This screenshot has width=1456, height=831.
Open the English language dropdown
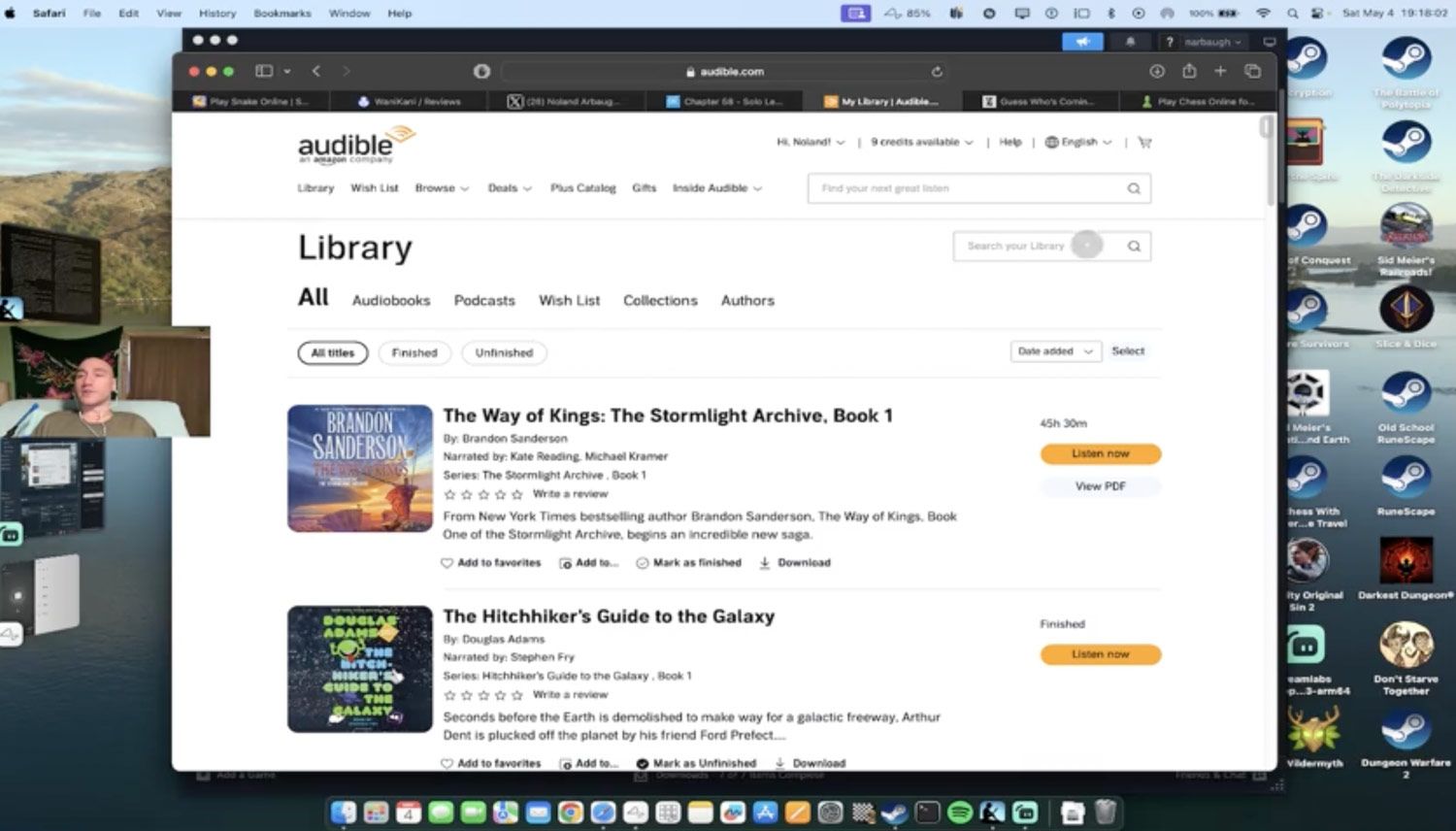(1078, 143)
